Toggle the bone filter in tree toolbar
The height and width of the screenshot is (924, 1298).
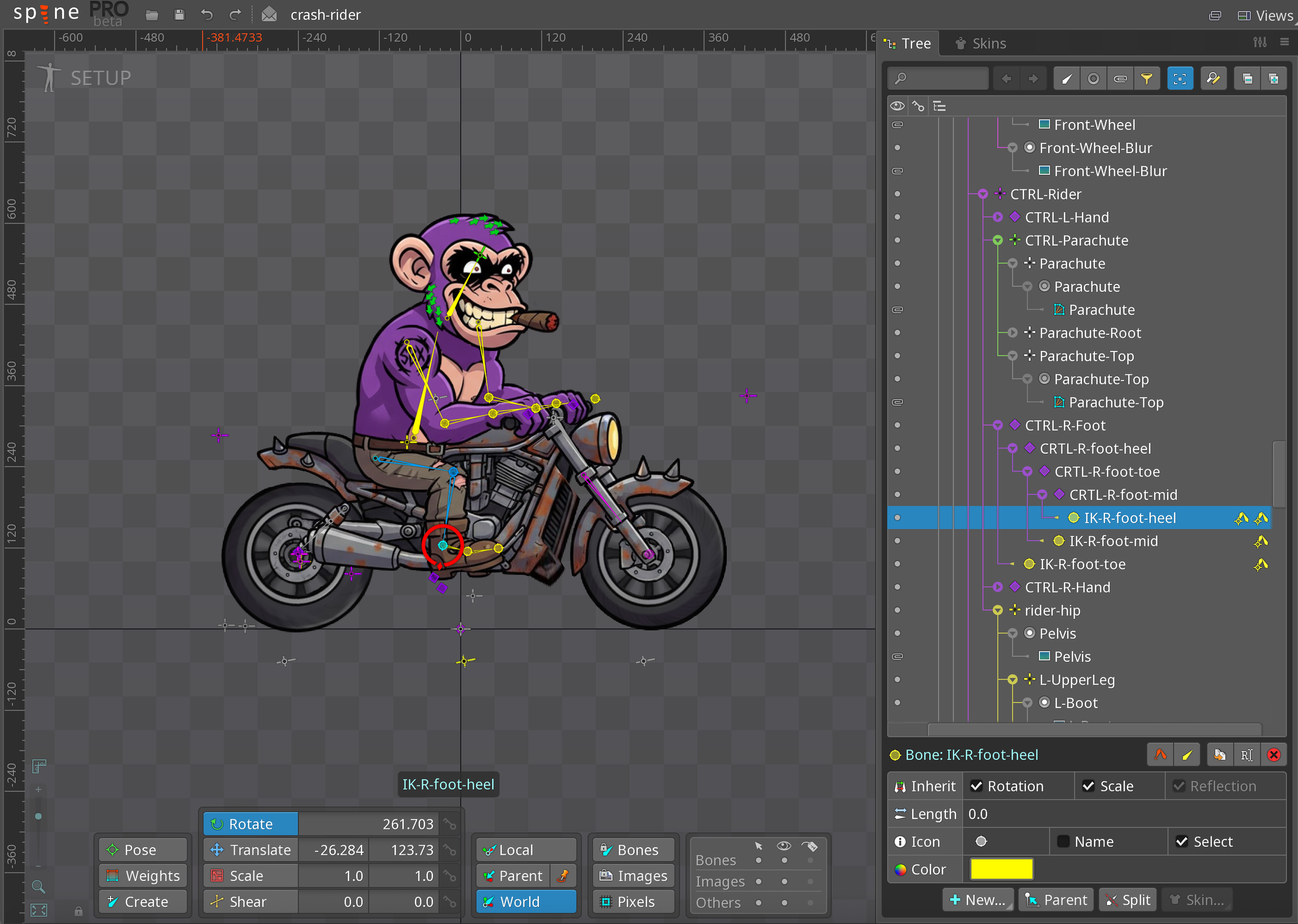[1067, 78]
